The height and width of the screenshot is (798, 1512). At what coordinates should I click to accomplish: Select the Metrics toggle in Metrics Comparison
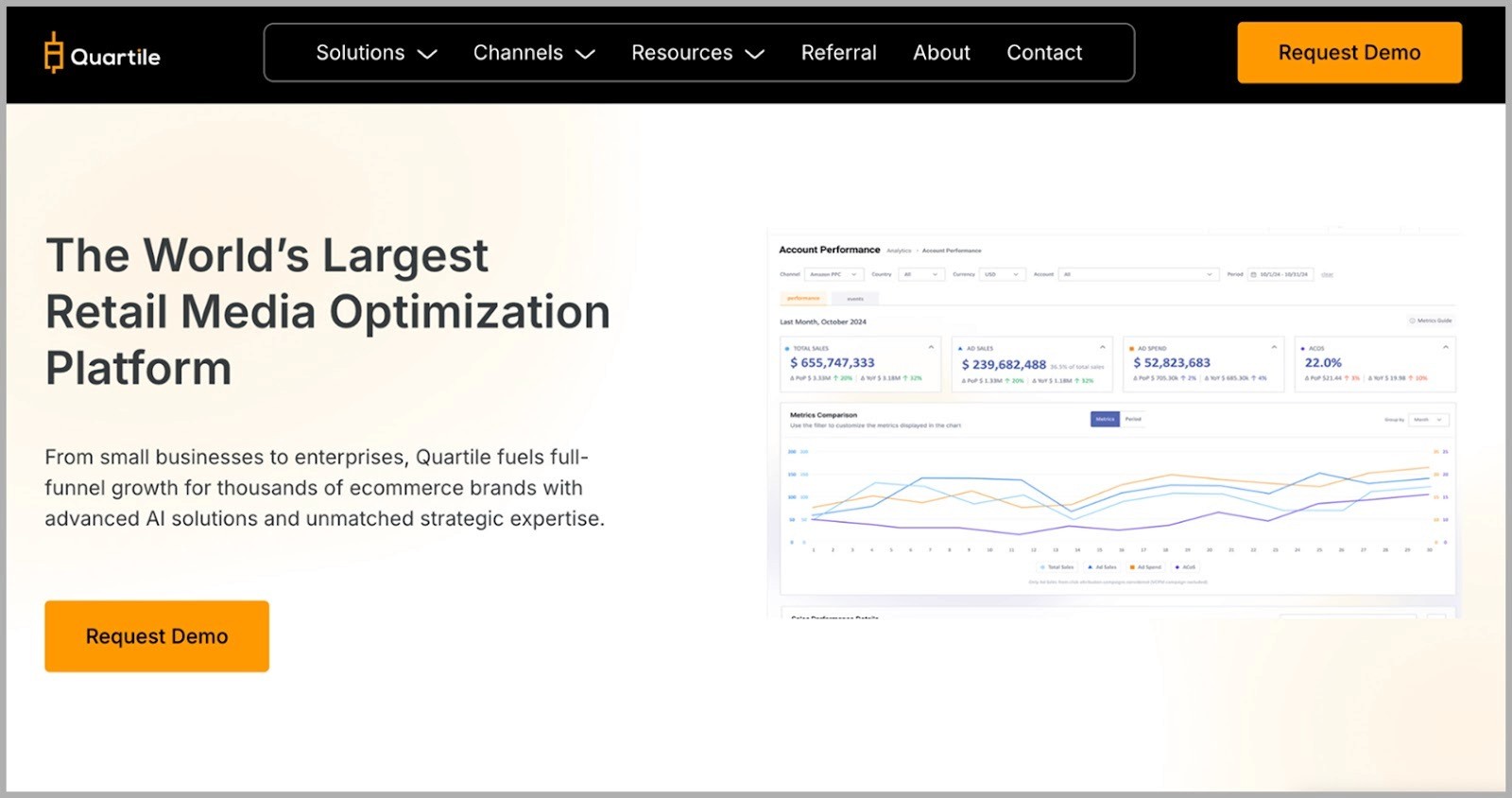point(1105,419)
